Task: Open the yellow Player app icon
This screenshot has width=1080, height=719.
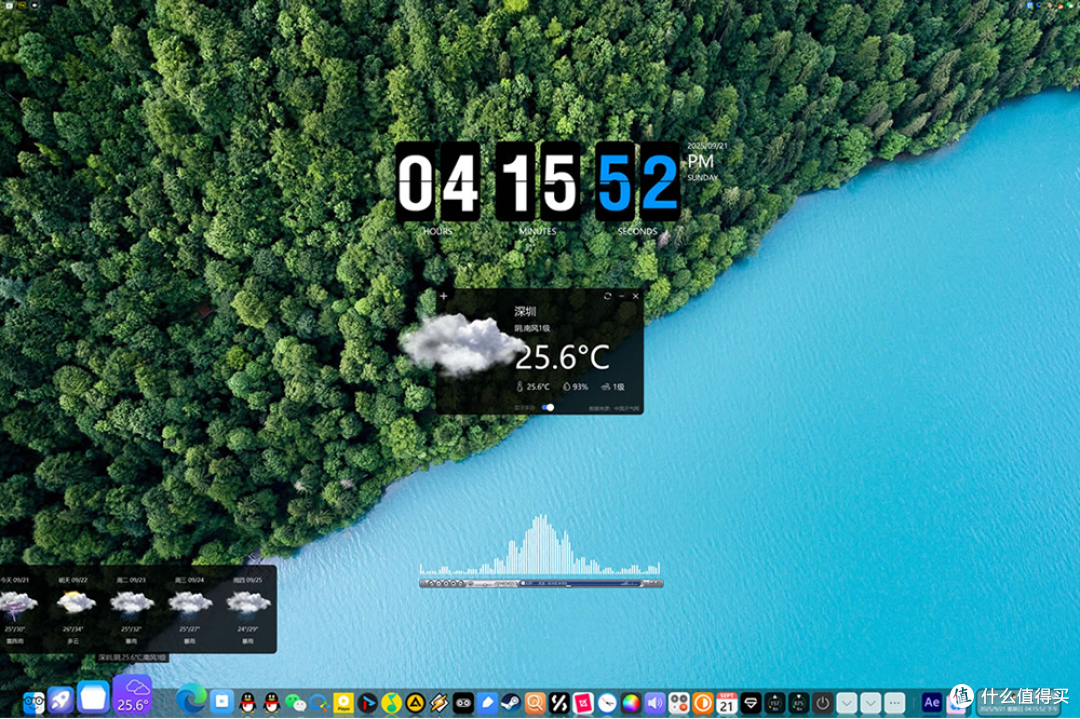Action: pyautogui.click(x=343, y=702)
